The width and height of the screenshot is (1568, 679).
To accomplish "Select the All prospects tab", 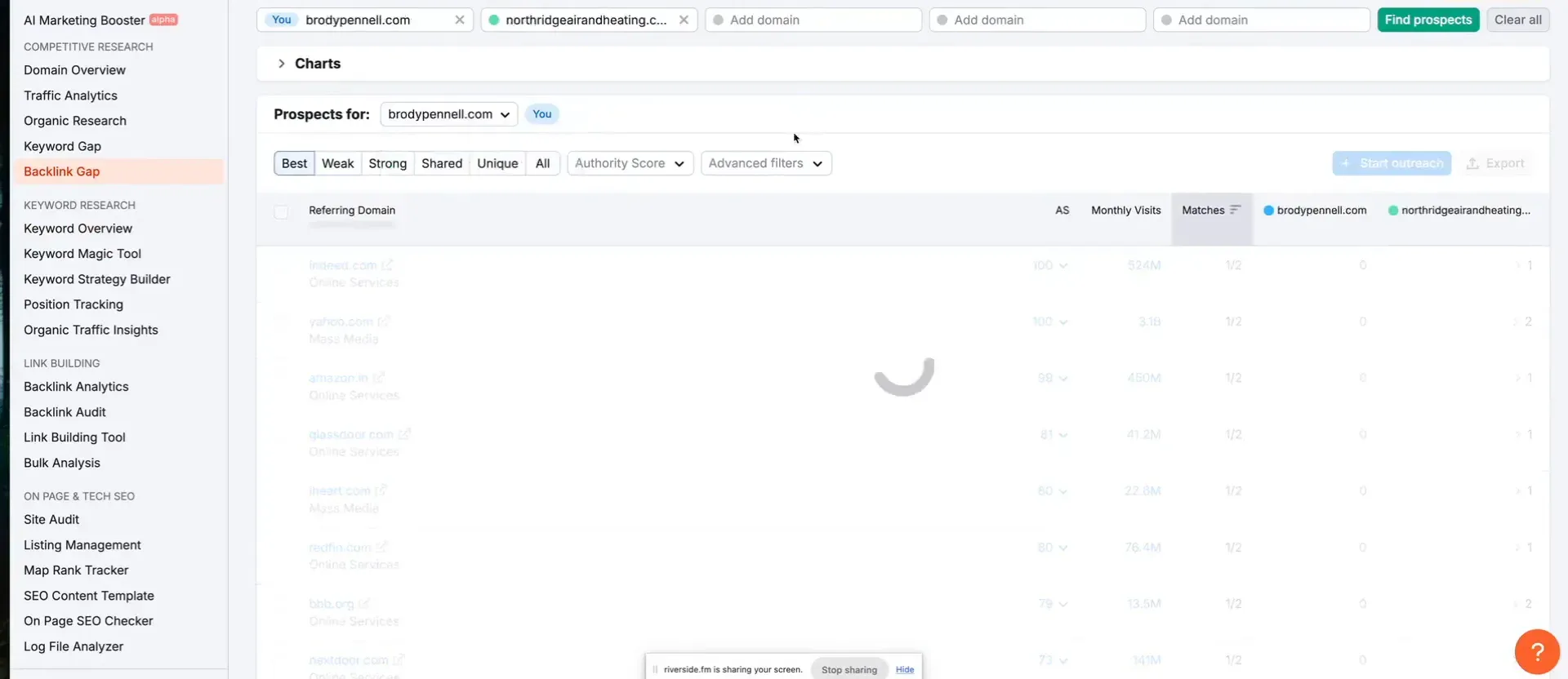I will point(542,163).
